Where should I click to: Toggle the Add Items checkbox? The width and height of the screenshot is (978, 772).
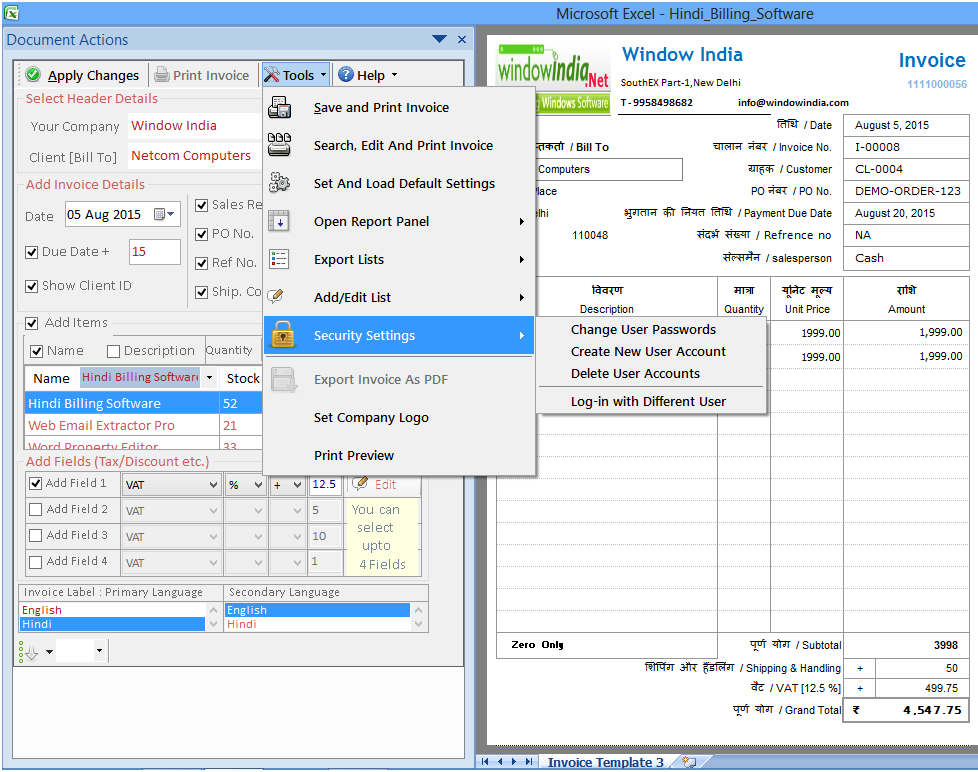(x=31, y=323)
